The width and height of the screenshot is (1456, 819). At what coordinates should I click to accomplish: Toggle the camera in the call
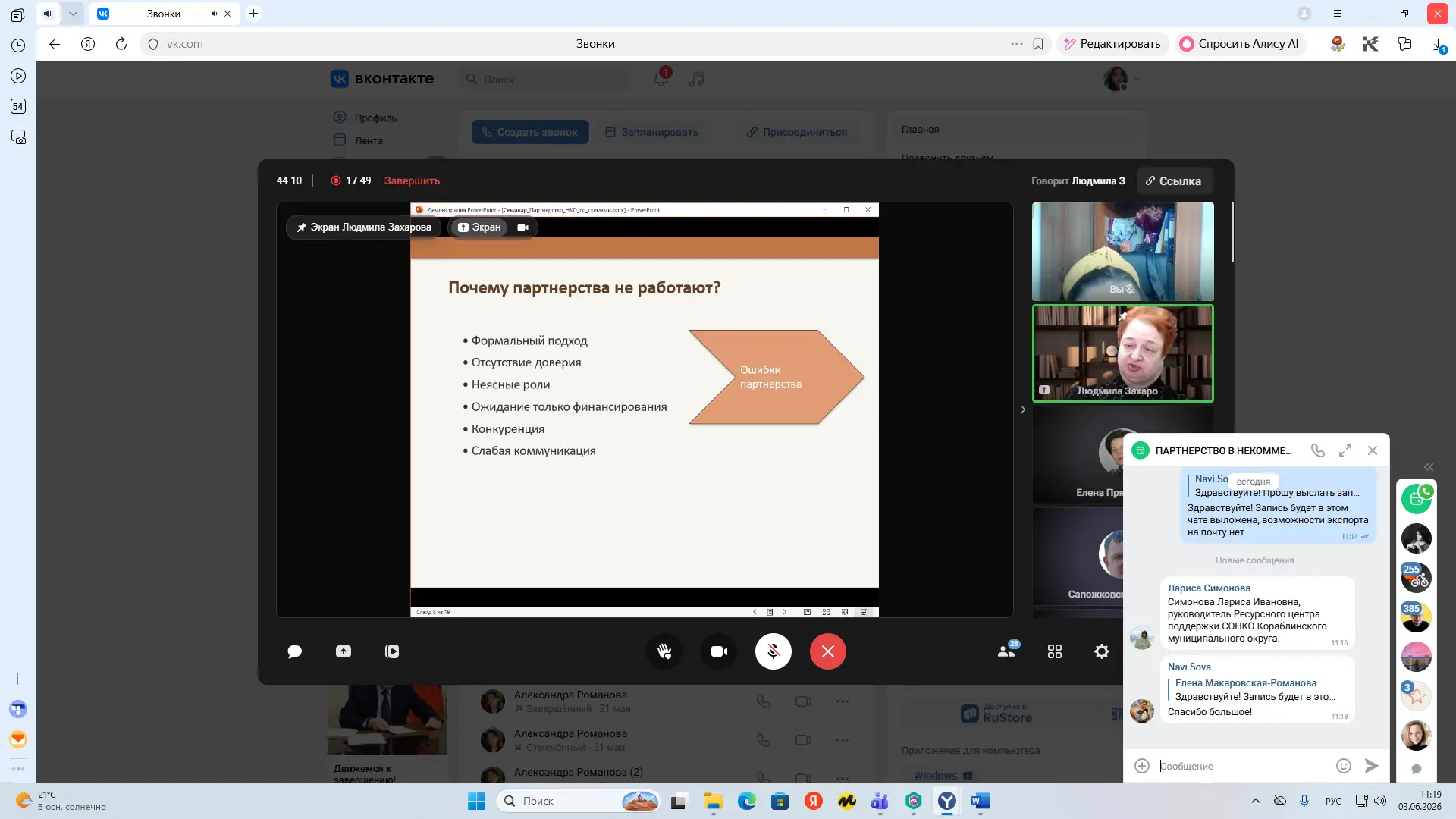pyautogui.click(x=719, y=651)
